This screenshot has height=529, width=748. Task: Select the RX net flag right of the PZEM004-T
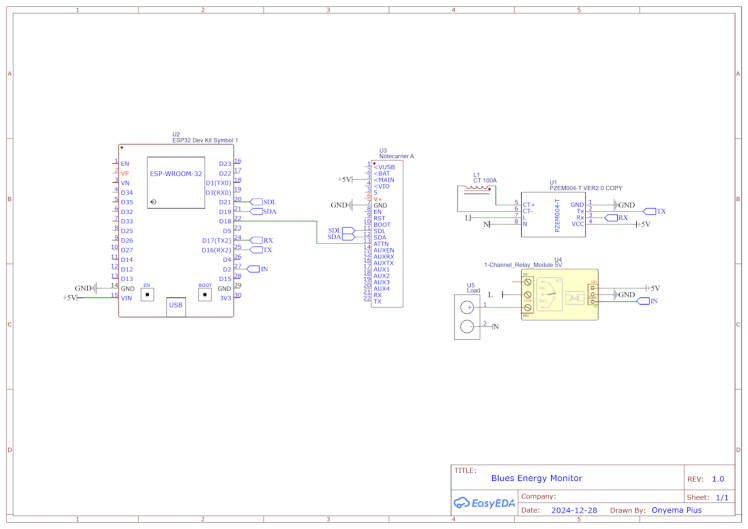pos(616,218)
